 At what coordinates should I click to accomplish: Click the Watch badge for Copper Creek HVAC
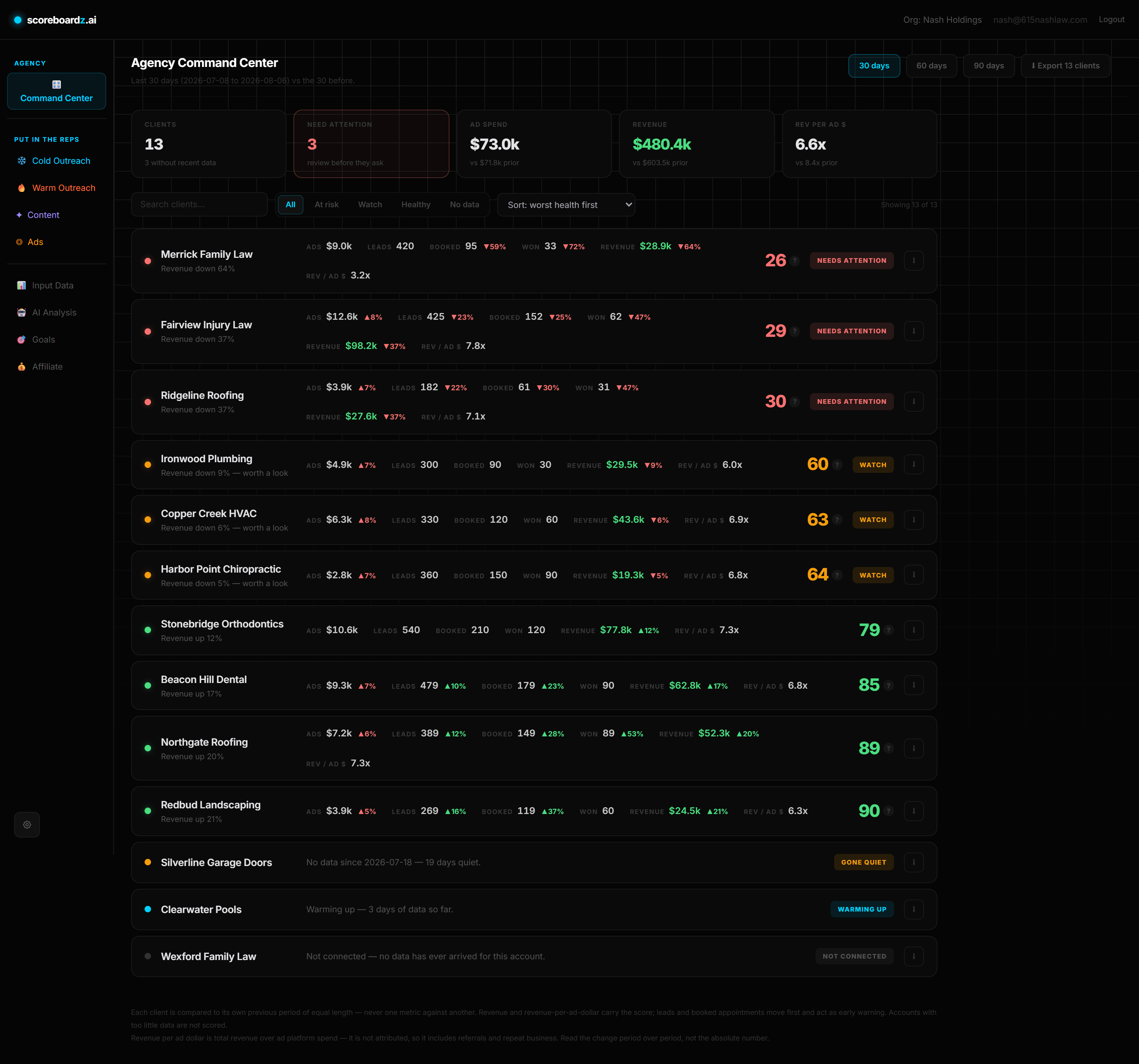pyautogui.click(x=873, y=520)
